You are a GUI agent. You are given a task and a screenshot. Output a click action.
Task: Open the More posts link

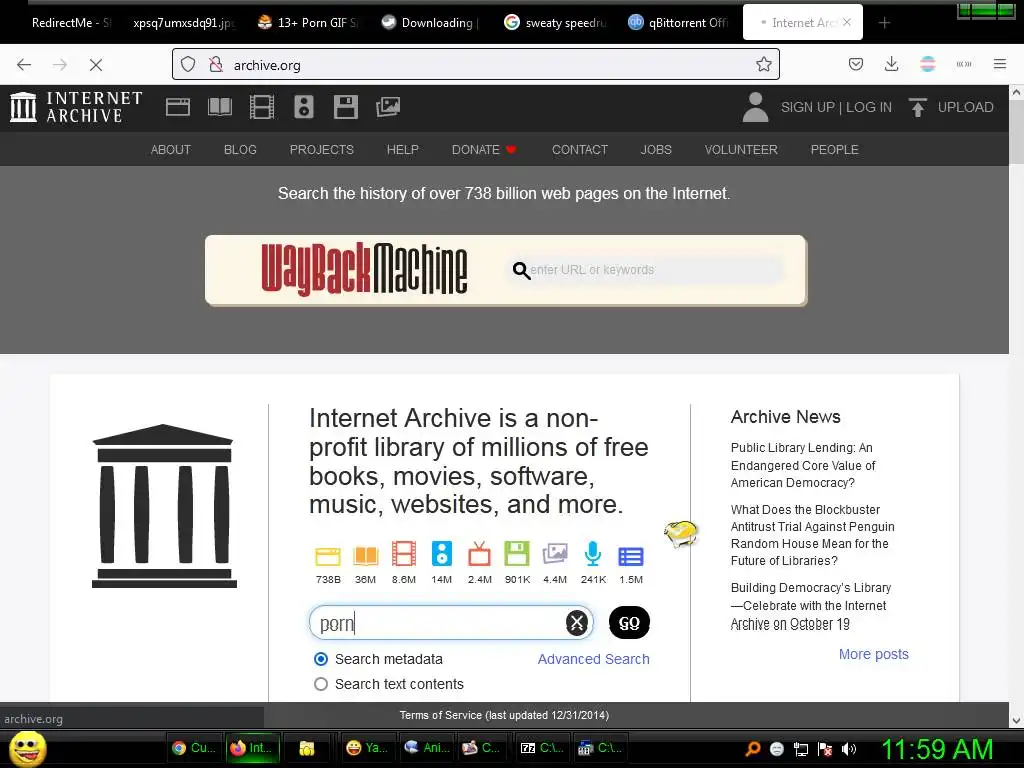874,654
